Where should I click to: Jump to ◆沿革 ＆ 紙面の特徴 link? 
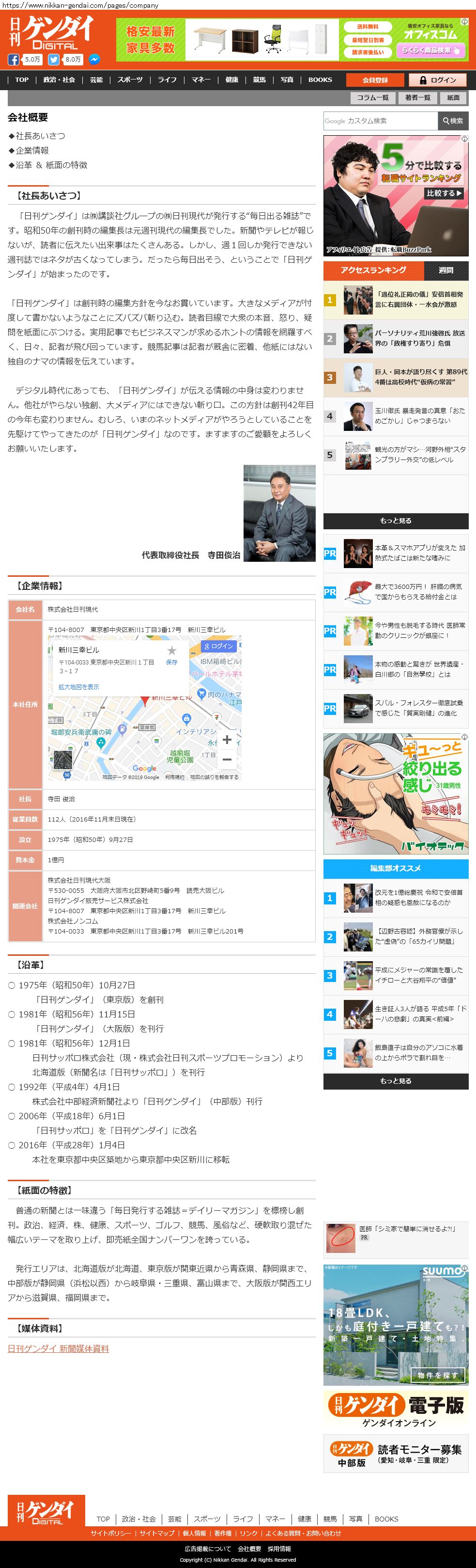(47, 165)
